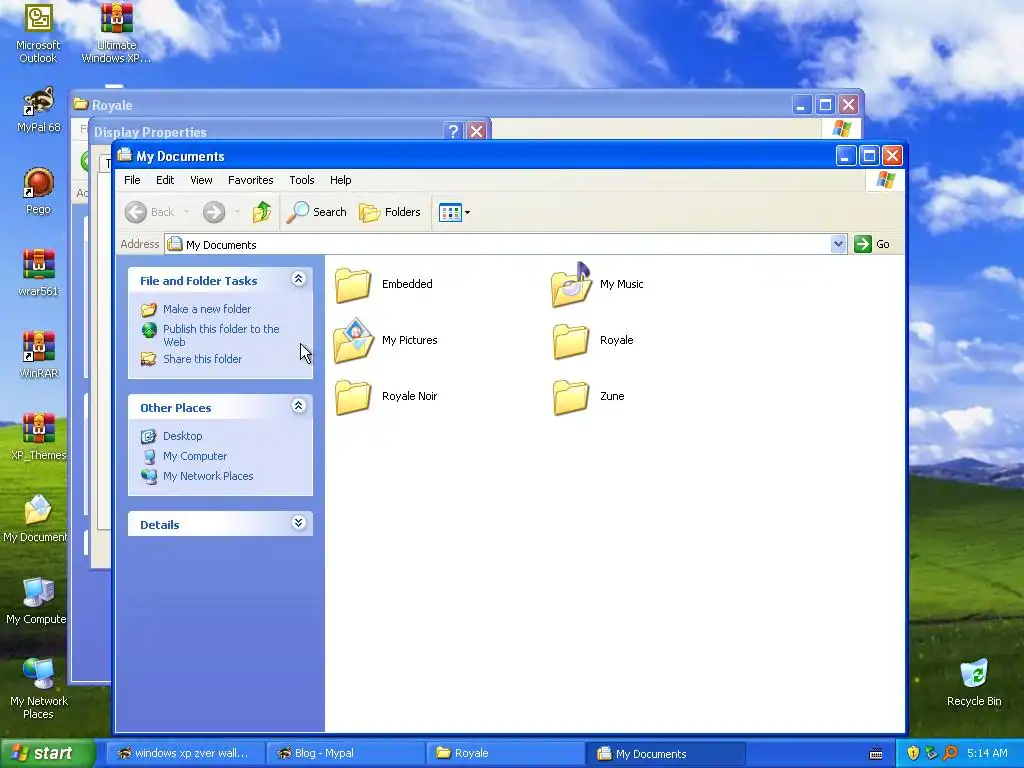
Task: Toggle the Folders pane
Action: click(x=390, y=212)
